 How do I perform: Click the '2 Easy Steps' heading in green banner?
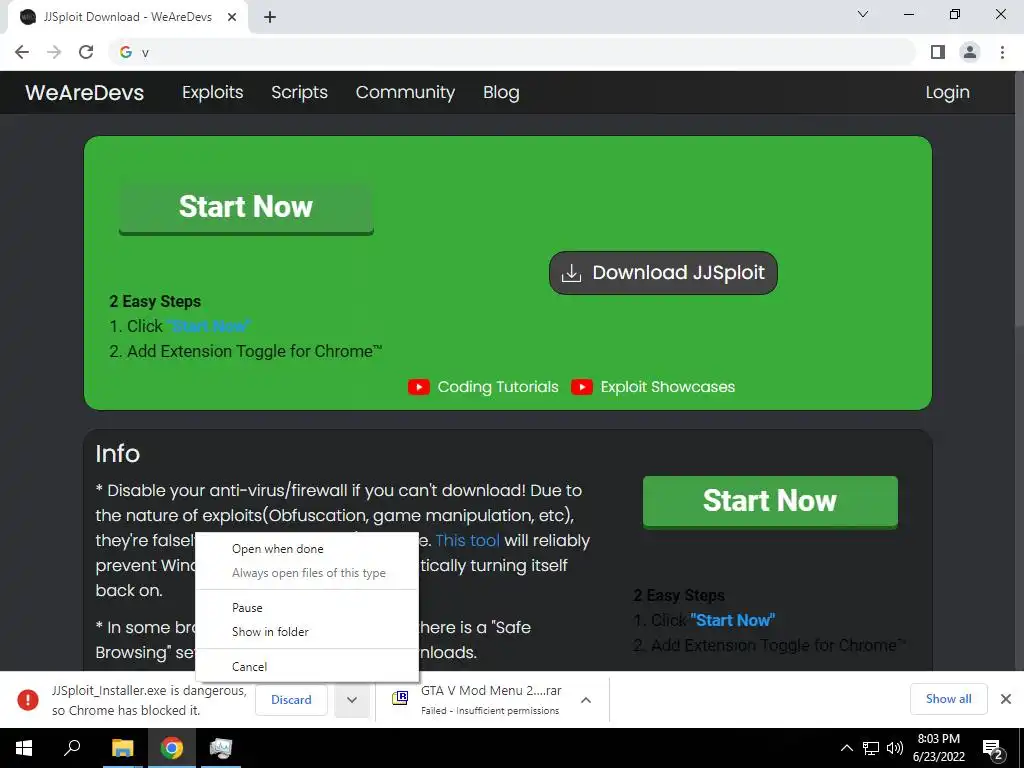pyautogui.click(x=155, y=302)
